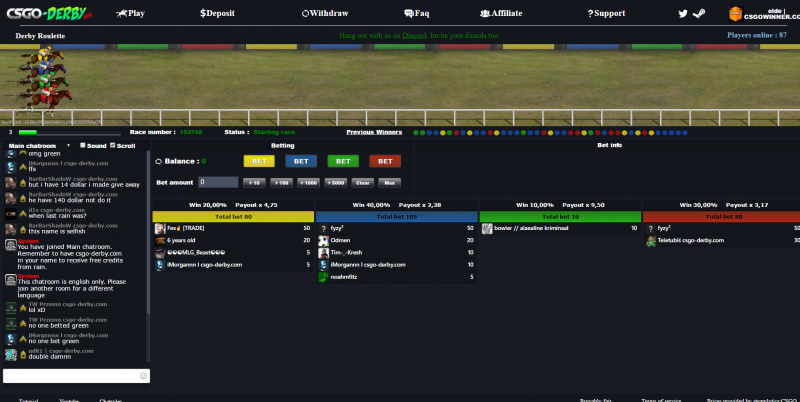The width and height of the screenshot is (800, 402).
Task: Click avatar beside 'when last rain was?'
Action: [10, 213]
